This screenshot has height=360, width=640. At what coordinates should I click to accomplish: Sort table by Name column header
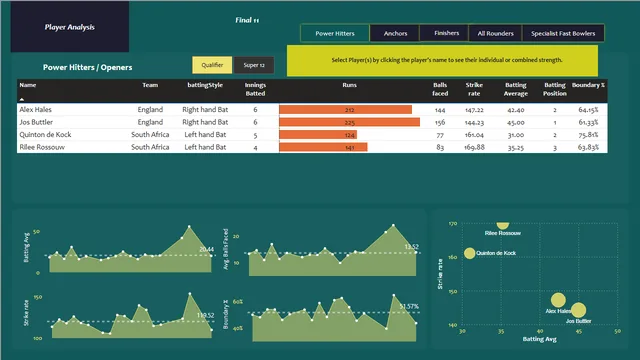[x=28, y=85]
